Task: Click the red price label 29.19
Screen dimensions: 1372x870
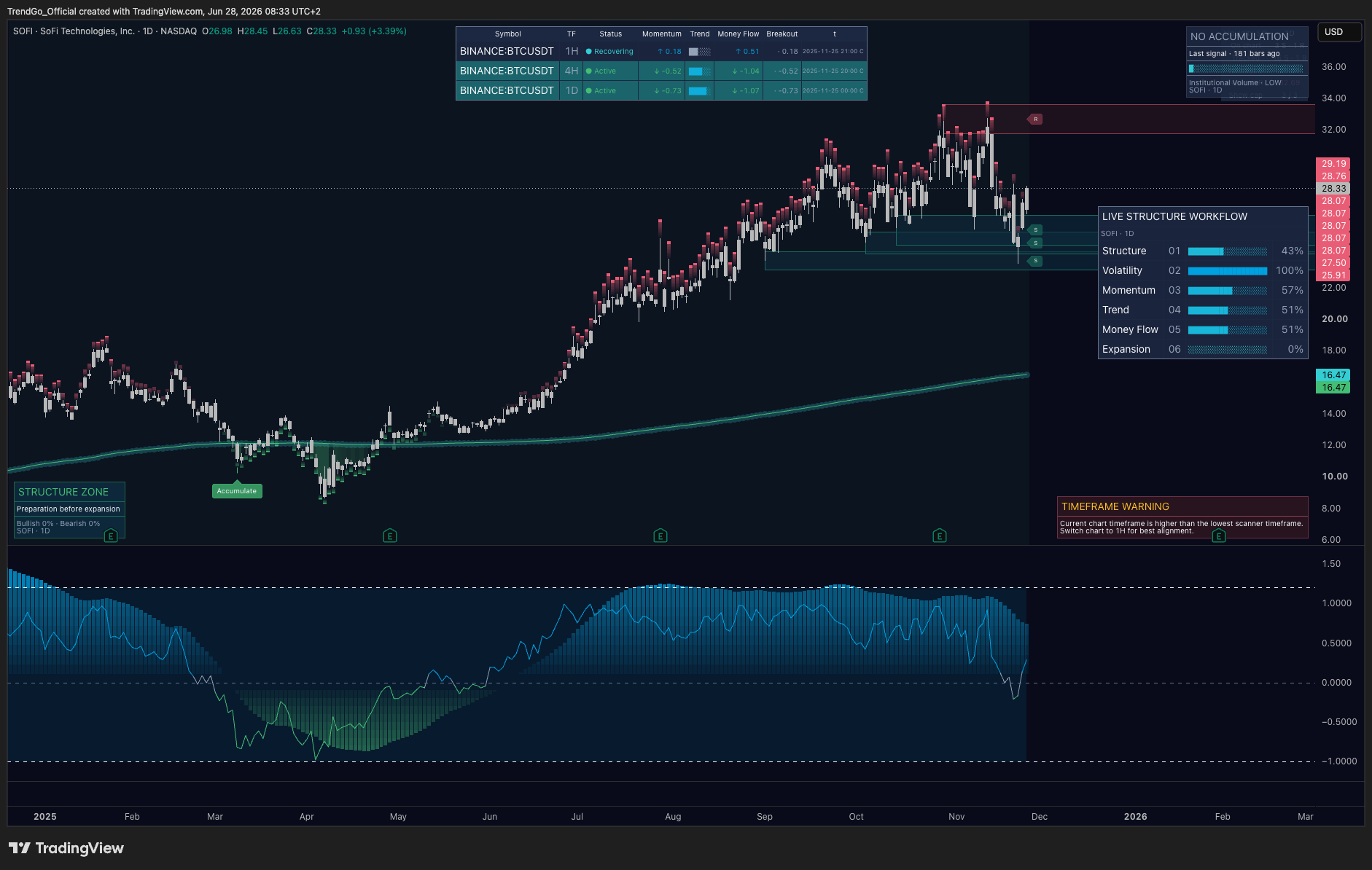Action: (x=1334, y=164)
